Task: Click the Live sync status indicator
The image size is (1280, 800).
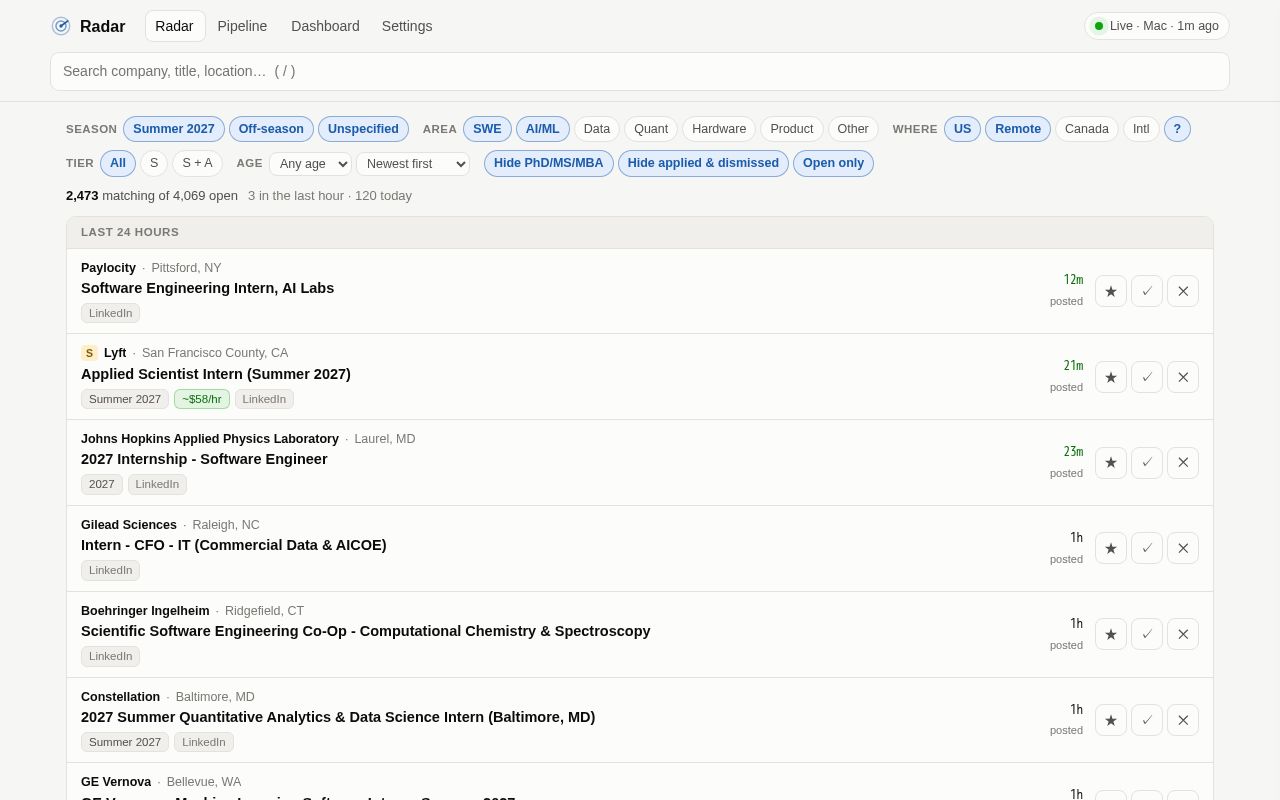Action: click(1157, 26)
